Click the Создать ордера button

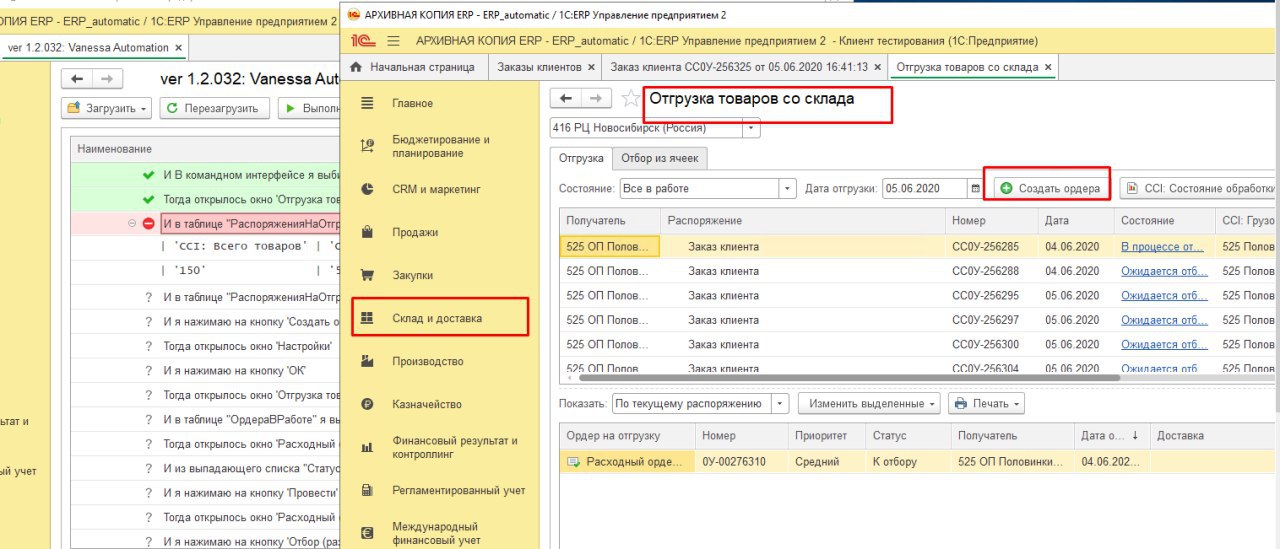(x=1050, y=188)
